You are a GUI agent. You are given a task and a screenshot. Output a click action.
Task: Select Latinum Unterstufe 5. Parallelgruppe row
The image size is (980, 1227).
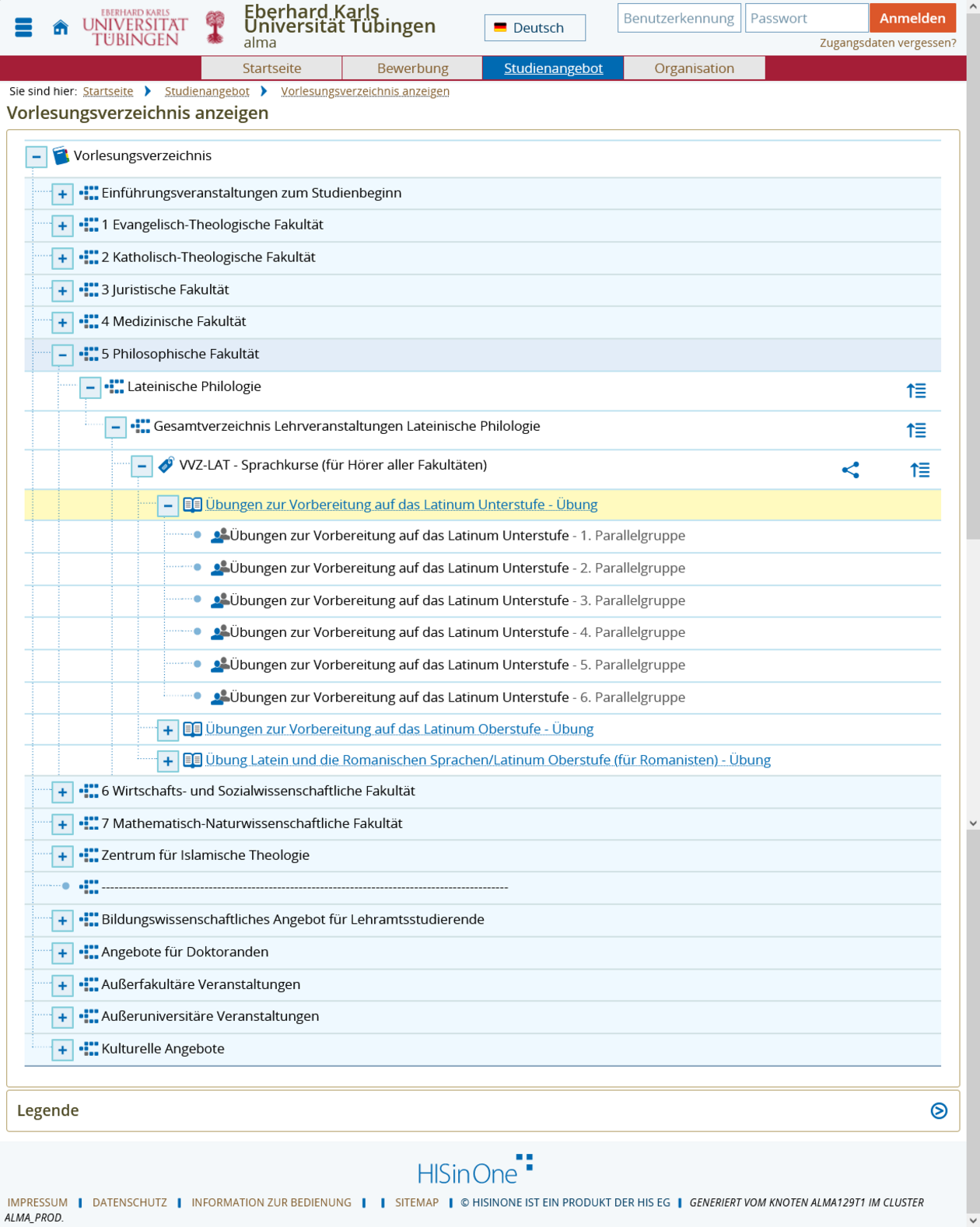pos(482,665)
